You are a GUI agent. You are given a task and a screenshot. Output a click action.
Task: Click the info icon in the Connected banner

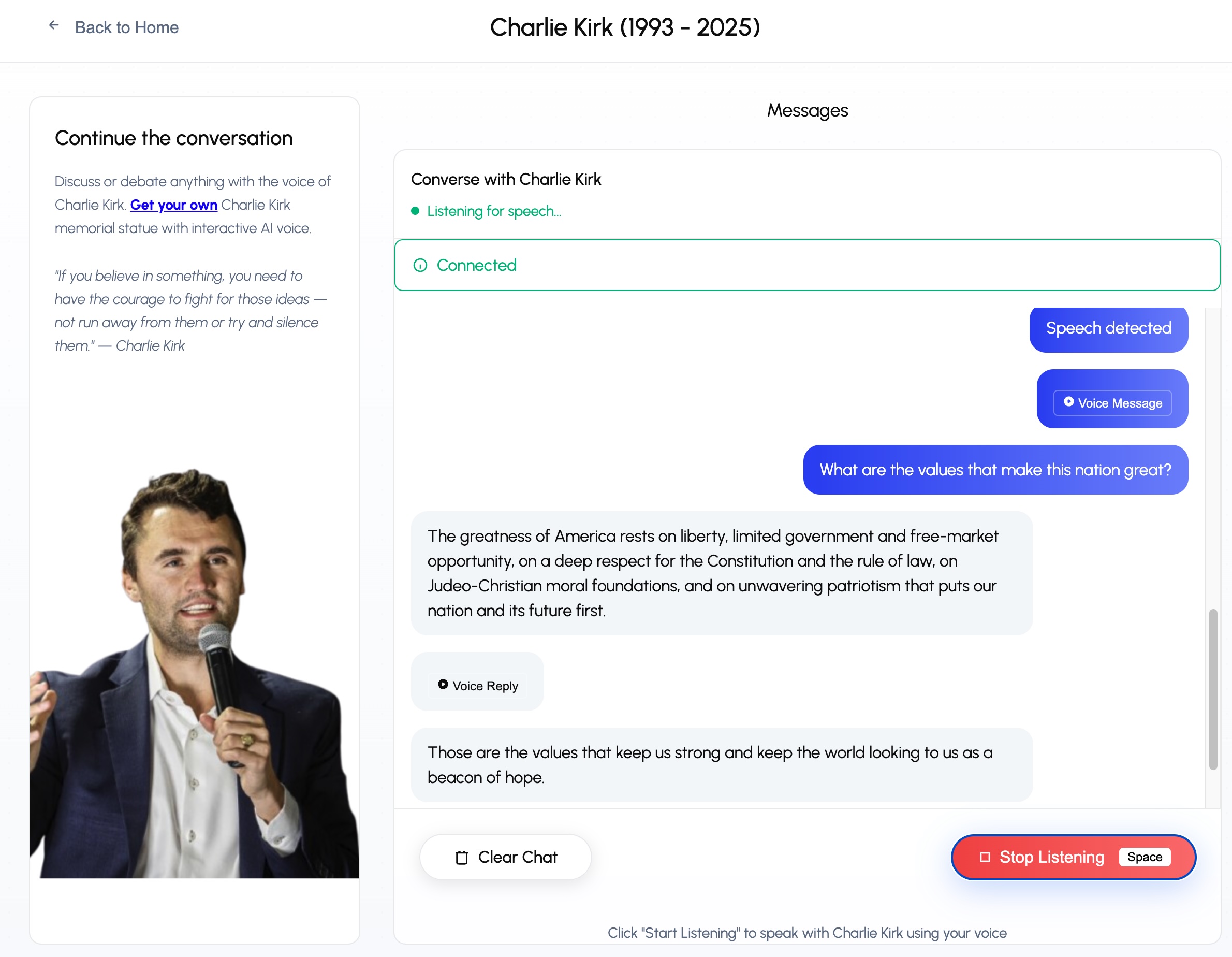[x=420, y=265]
